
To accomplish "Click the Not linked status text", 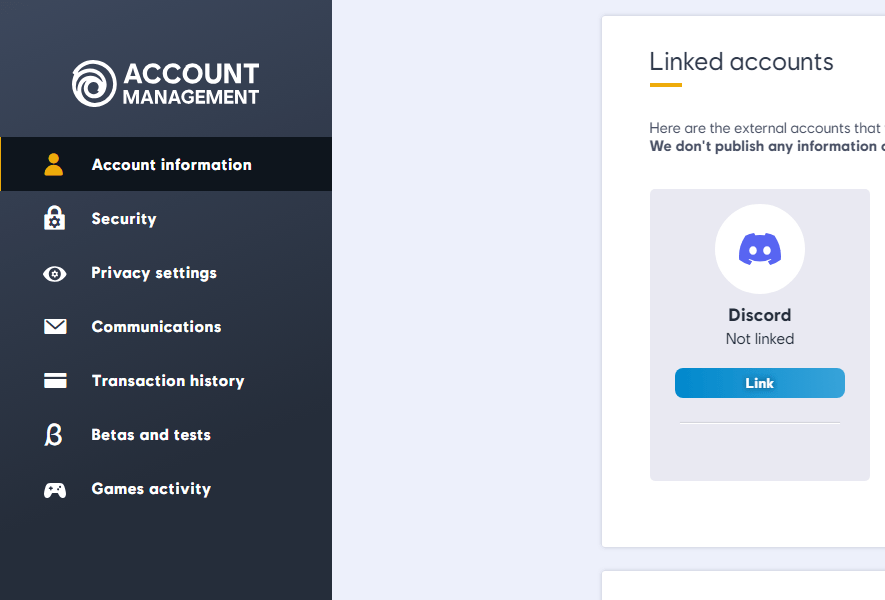I will pos(760,339).
